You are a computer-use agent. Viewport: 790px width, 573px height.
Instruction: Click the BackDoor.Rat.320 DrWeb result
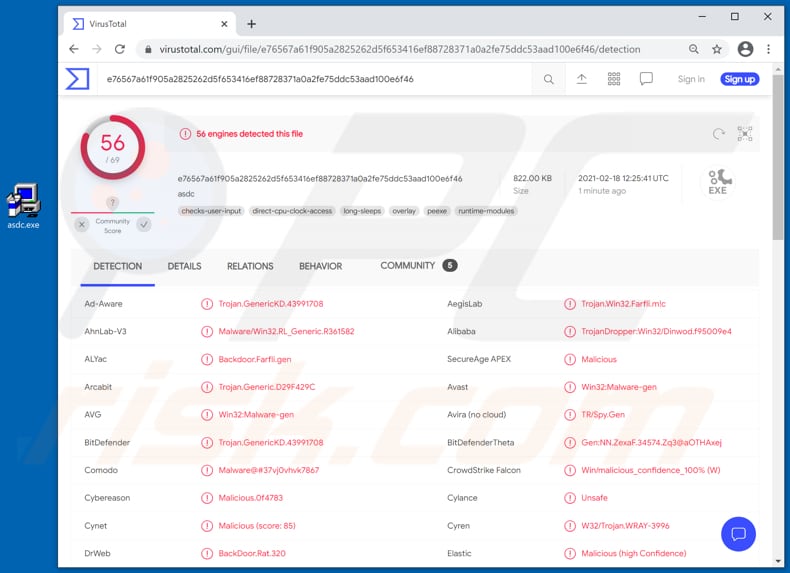252,553
